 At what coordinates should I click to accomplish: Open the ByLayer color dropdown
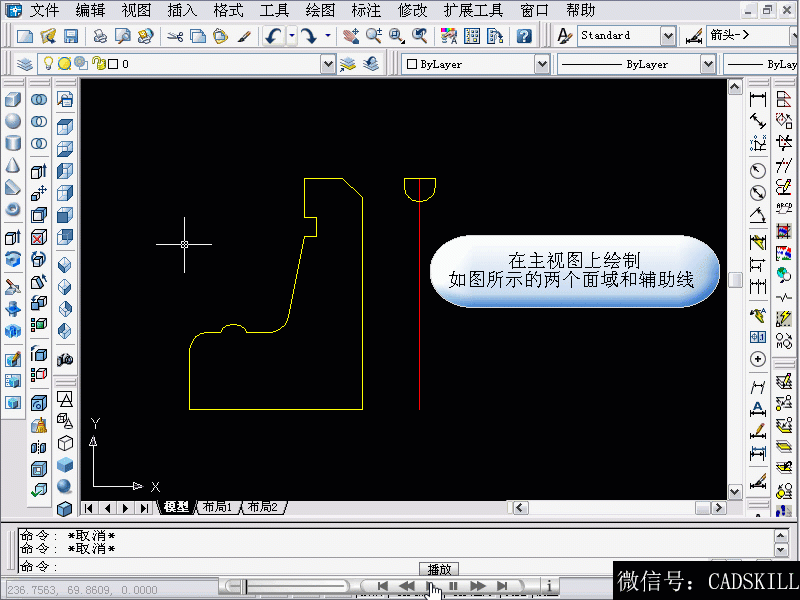(541, 64)
